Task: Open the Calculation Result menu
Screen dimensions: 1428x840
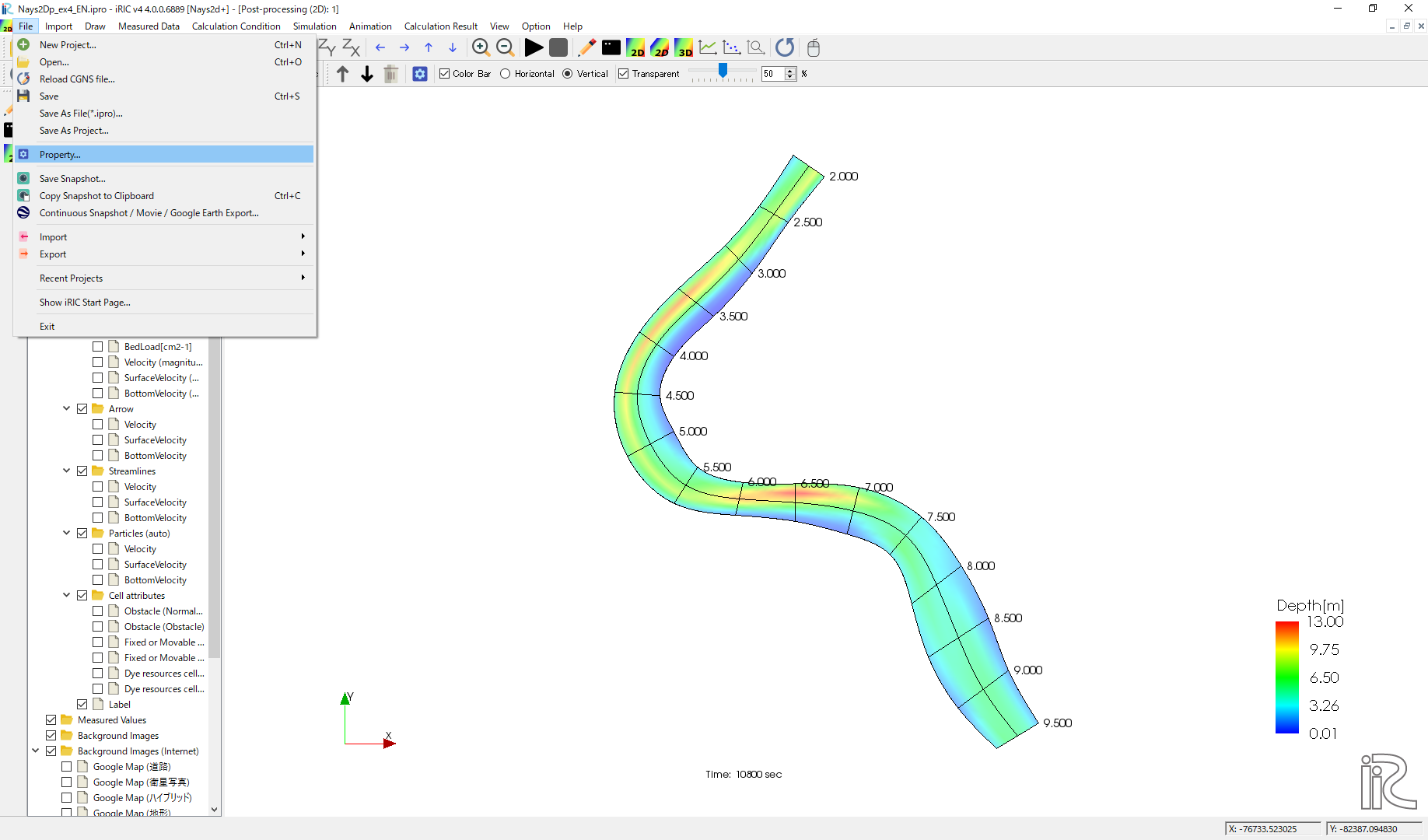Action: [x=441, y=26]
